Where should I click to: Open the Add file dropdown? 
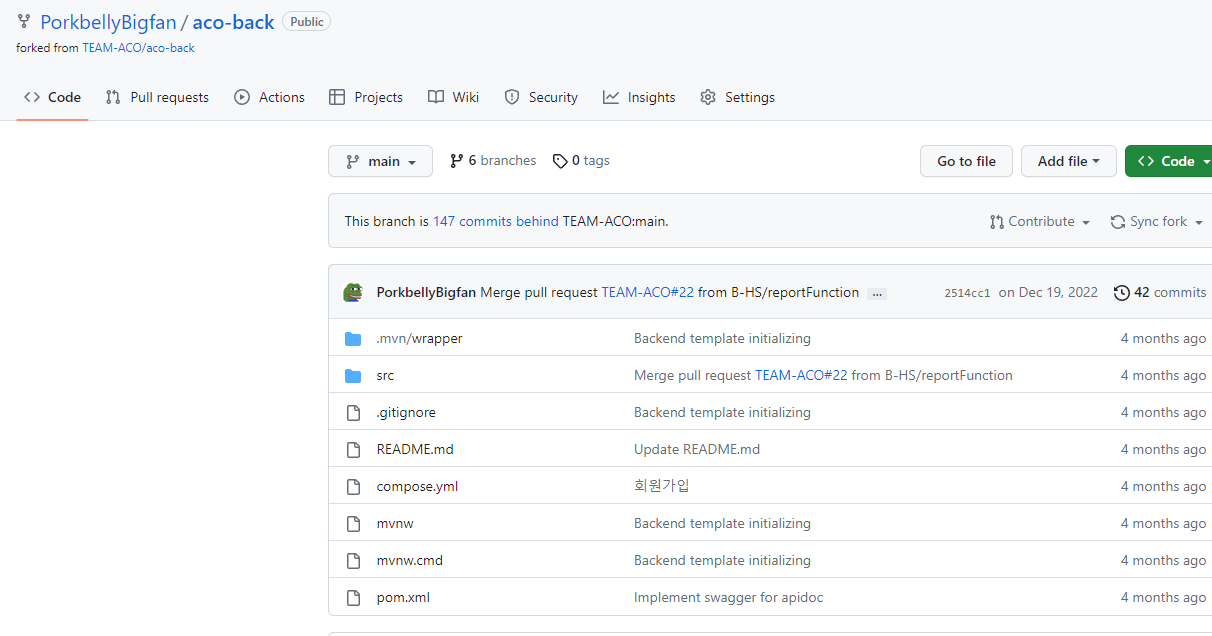(1069, 161)
